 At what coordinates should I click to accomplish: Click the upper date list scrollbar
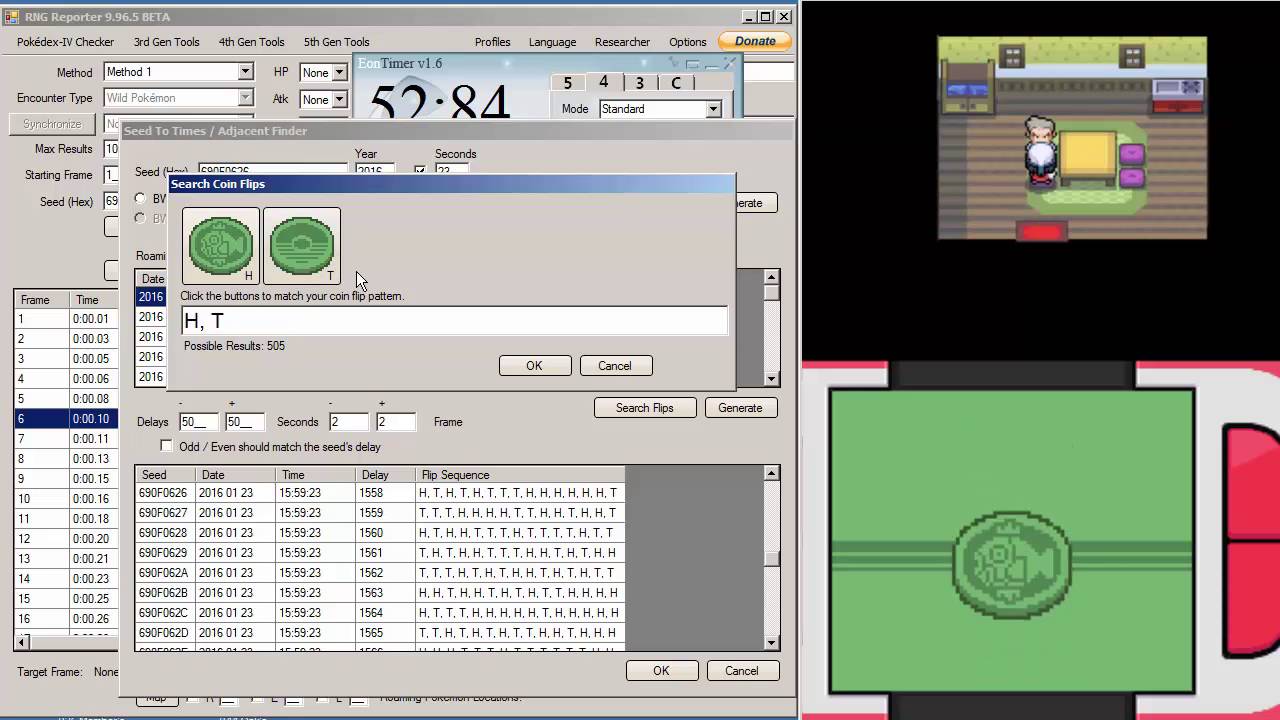click(771, 328)
